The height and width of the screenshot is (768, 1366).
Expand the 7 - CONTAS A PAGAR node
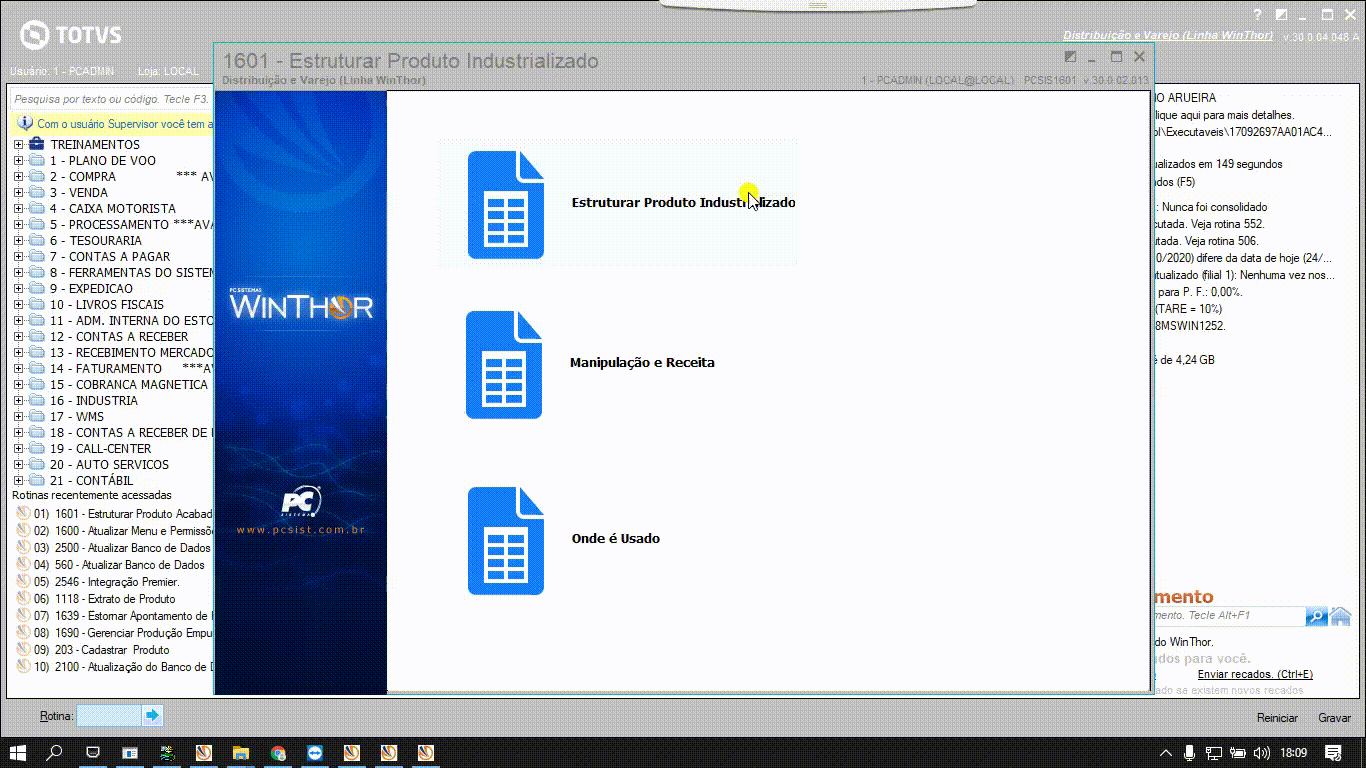[18, 257]
